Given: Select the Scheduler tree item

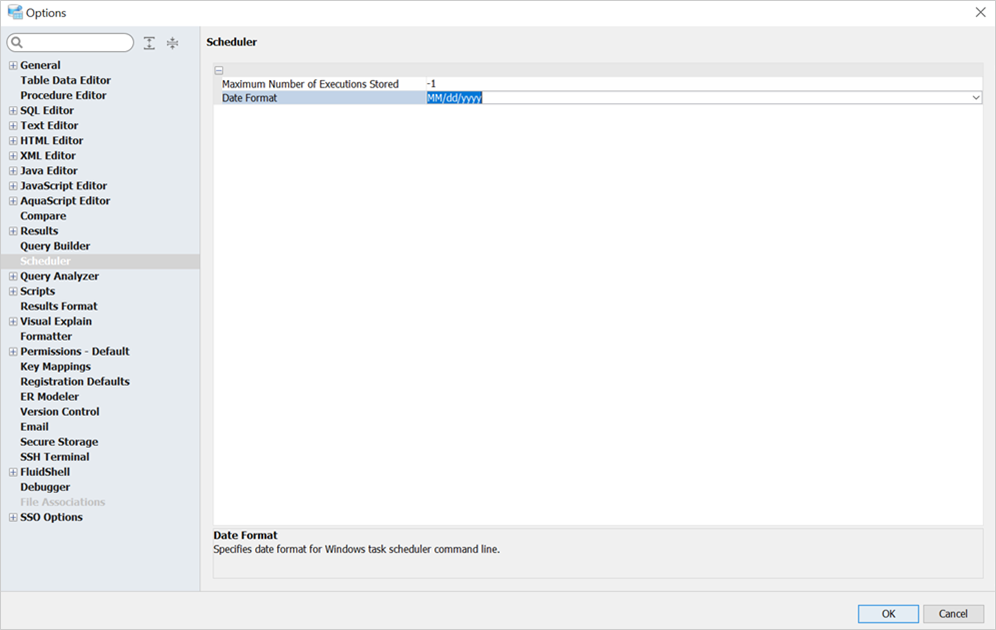Looking at the screenshot, I should pyautogui.click(x=46, y=261).
